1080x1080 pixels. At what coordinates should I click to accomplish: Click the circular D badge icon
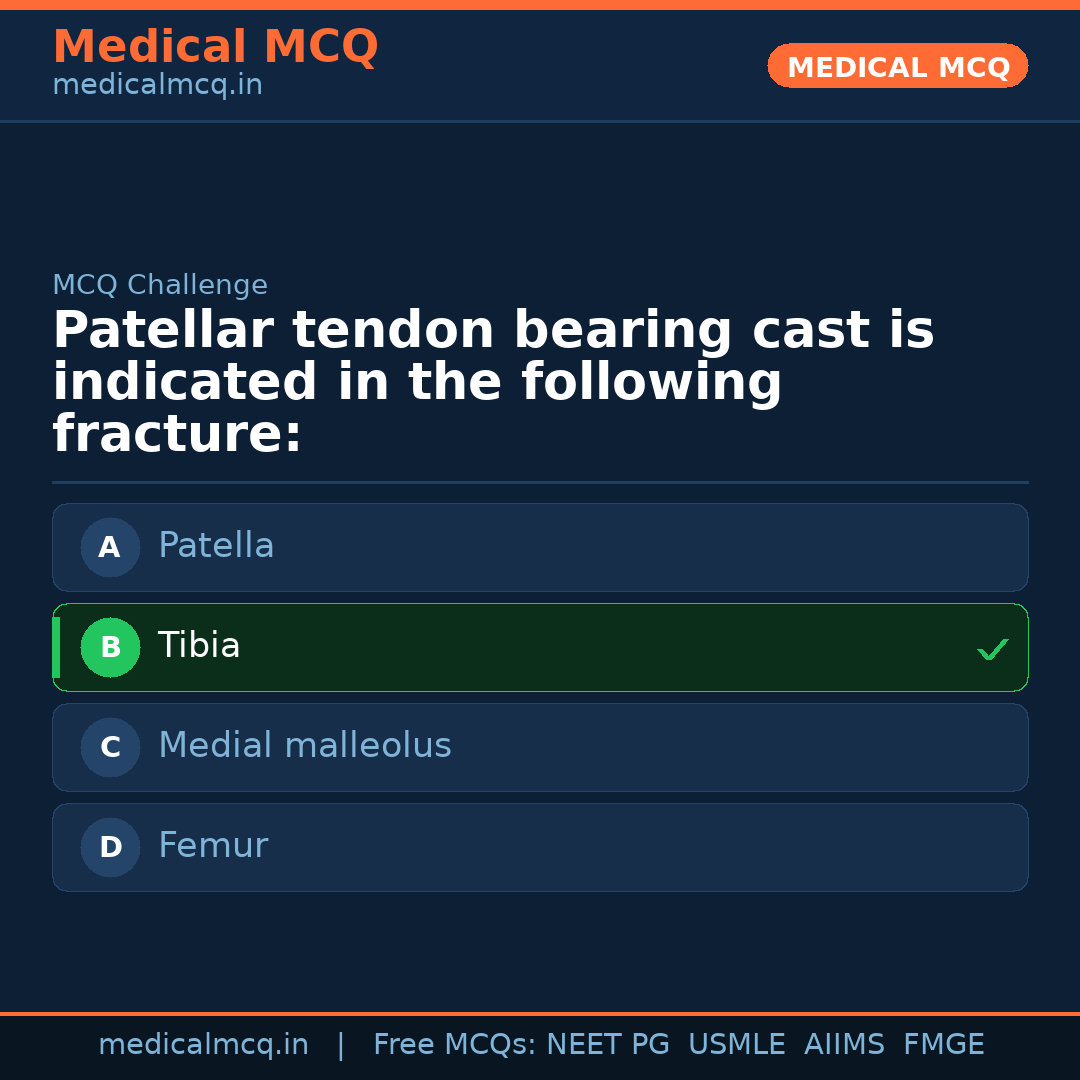click(110, 847)
